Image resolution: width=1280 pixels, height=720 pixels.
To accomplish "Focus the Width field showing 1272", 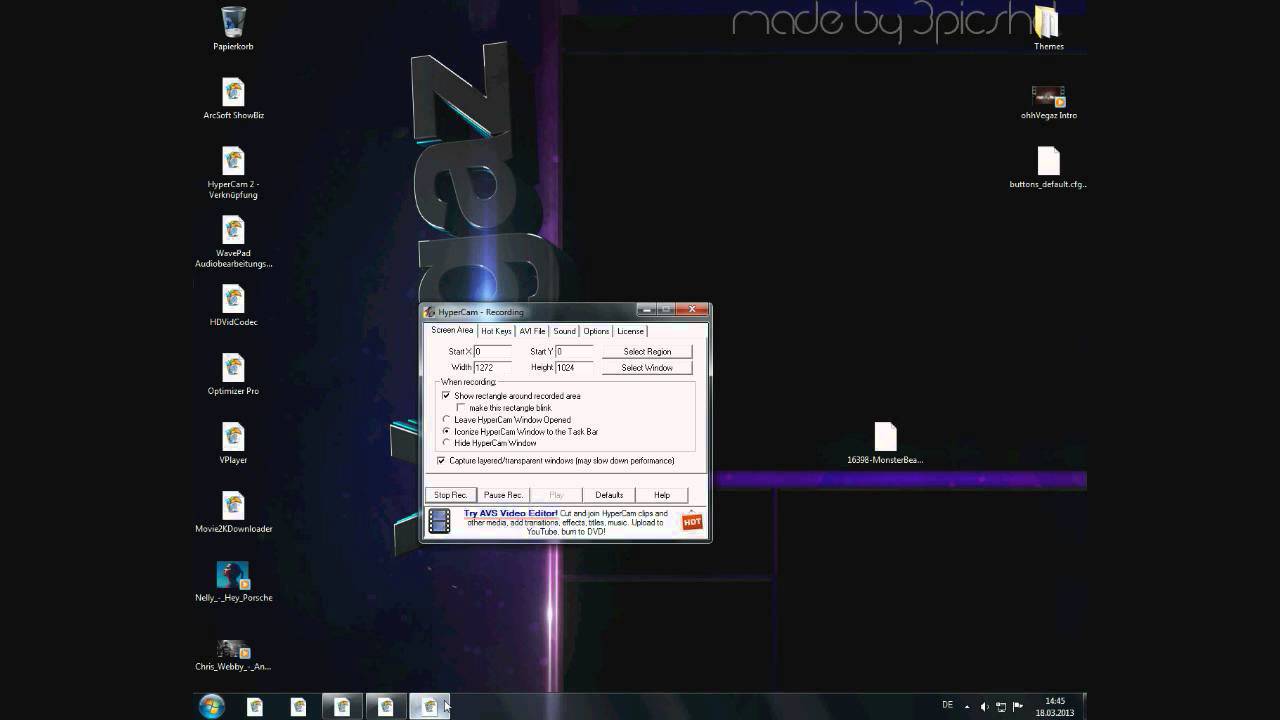I will tap(493, 368).
